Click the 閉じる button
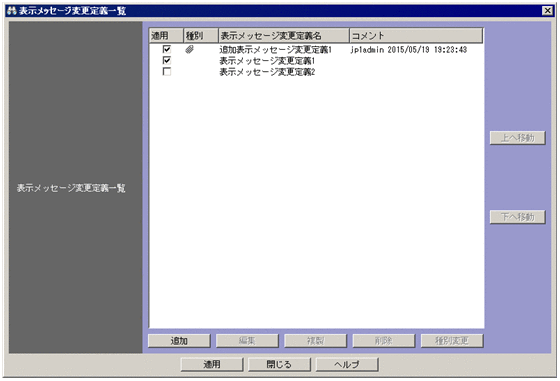 (279, 365)
